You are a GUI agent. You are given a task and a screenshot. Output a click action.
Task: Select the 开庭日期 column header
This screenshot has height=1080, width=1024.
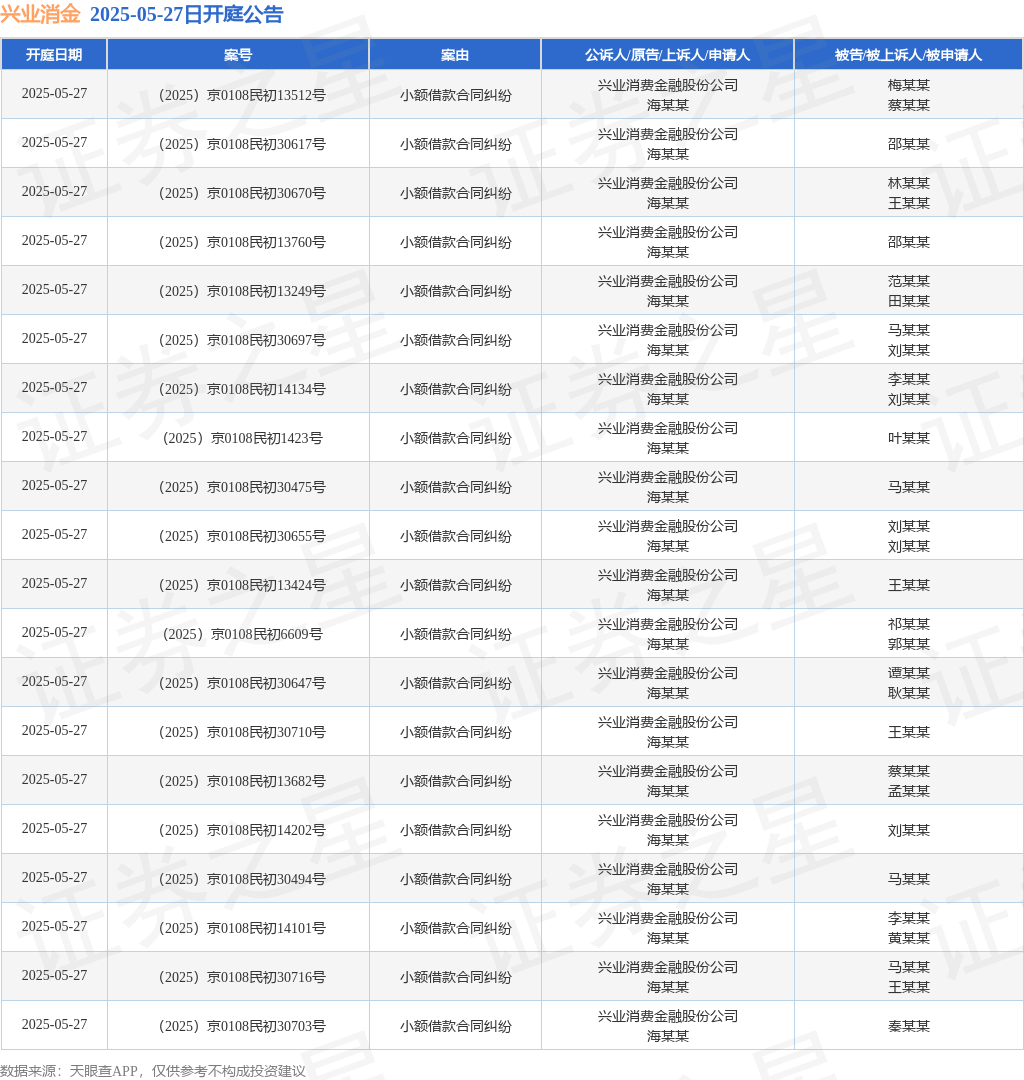point(54,54)
